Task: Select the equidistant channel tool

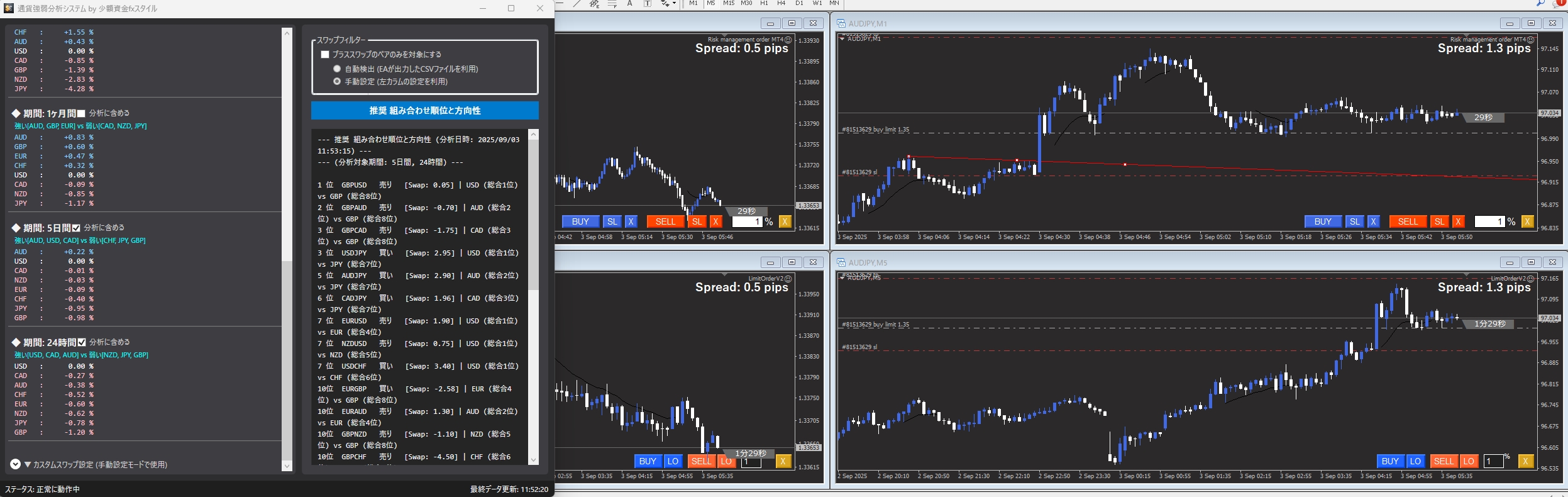Action: point(594,4)
